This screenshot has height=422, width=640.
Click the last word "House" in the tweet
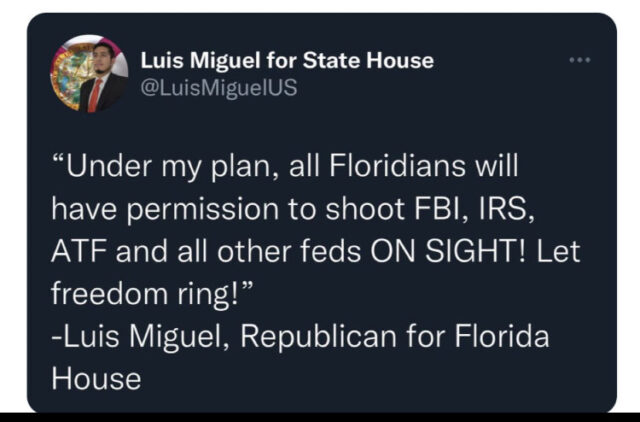(x=96, y=379)
